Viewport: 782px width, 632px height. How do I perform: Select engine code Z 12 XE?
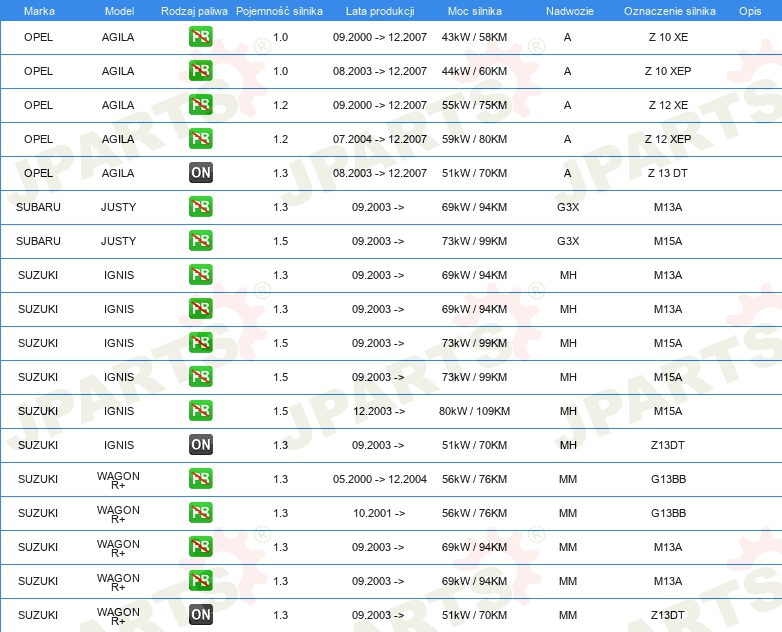pyautogui.click(x=668, y=105)
